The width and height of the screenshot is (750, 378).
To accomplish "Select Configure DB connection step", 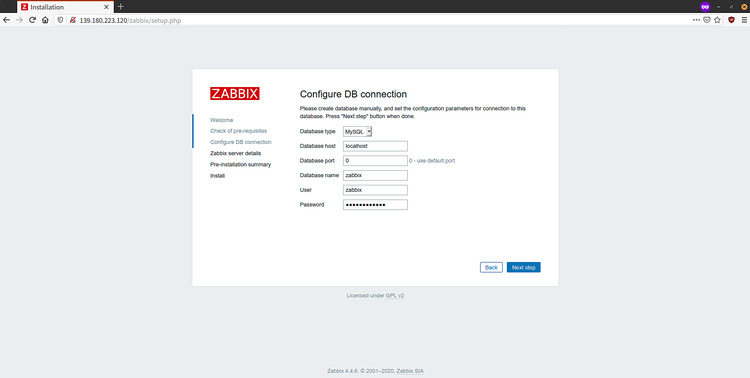I will click(x=241, y=142).
